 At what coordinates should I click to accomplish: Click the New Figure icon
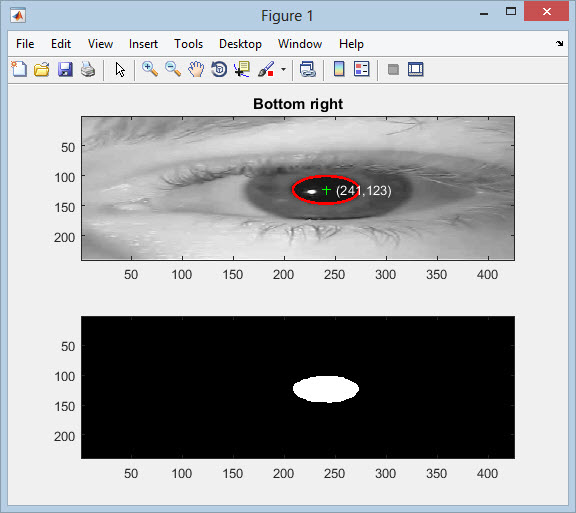coord(19,69)
